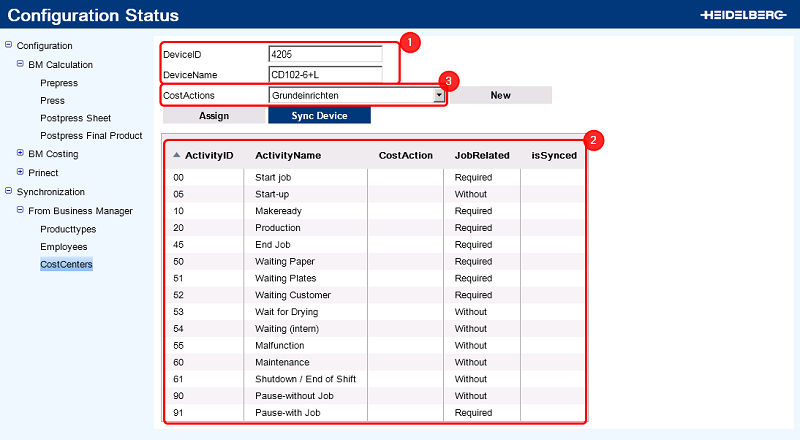Click the Sync Device button
The image size is (800, 440).
(x=319, y=115)
